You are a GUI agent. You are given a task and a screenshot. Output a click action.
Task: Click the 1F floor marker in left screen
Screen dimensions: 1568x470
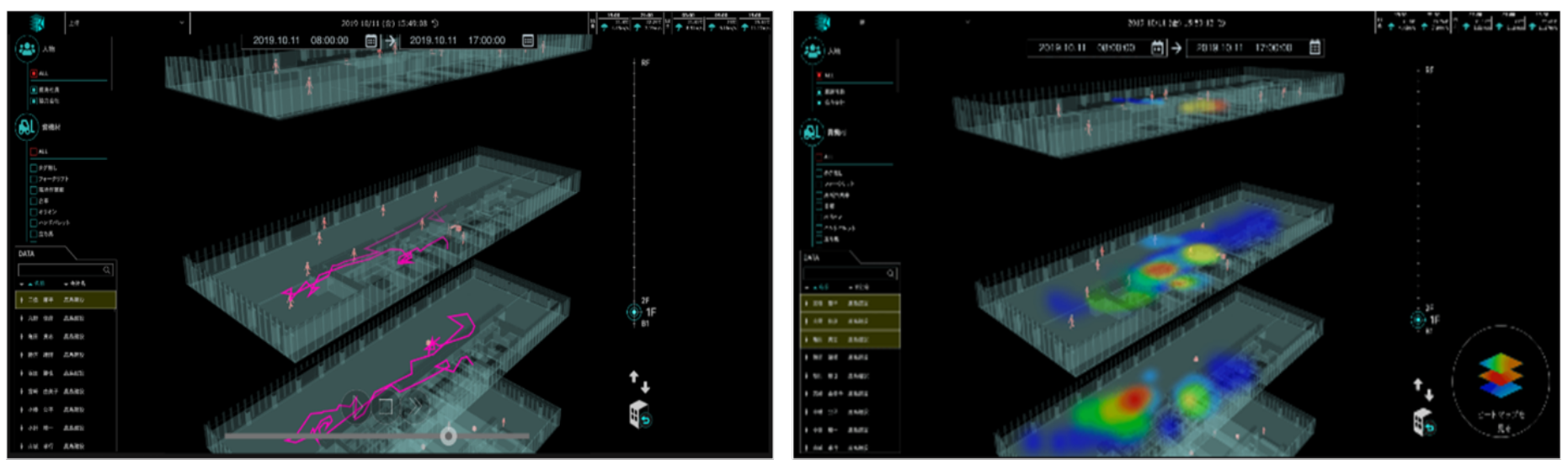pyautogui.click(x=635, y=312)
